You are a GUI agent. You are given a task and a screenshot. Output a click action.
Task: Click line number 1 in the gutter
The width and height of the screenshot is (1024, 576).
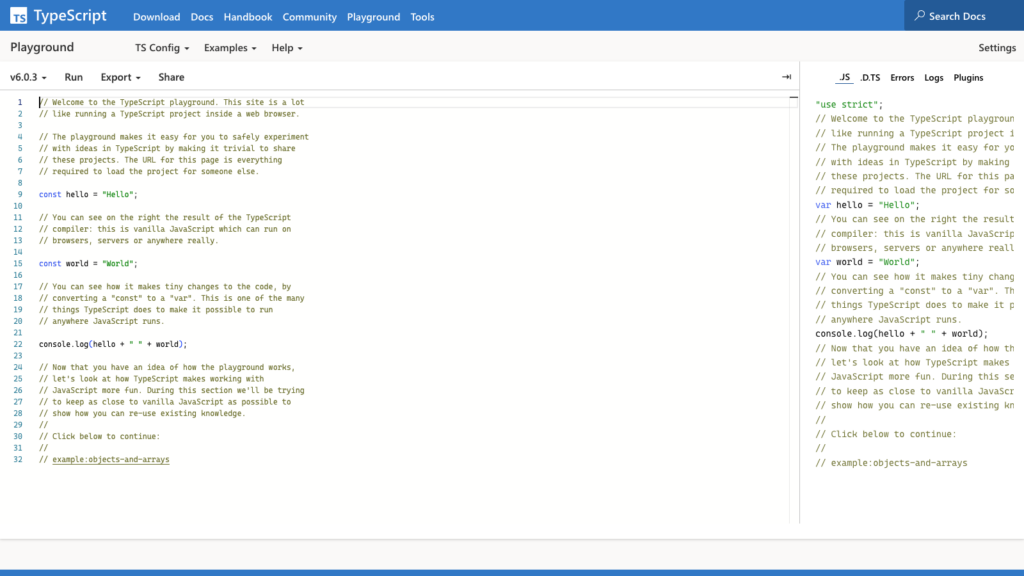click(20, 103)
